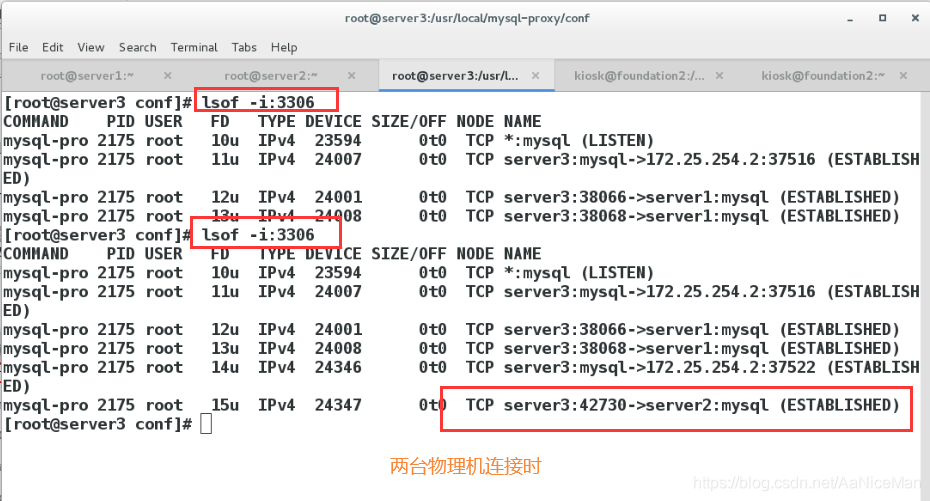Viewport: 930px width, 501px height.
Task: Open the Help menu
Action: pos(284,47)
